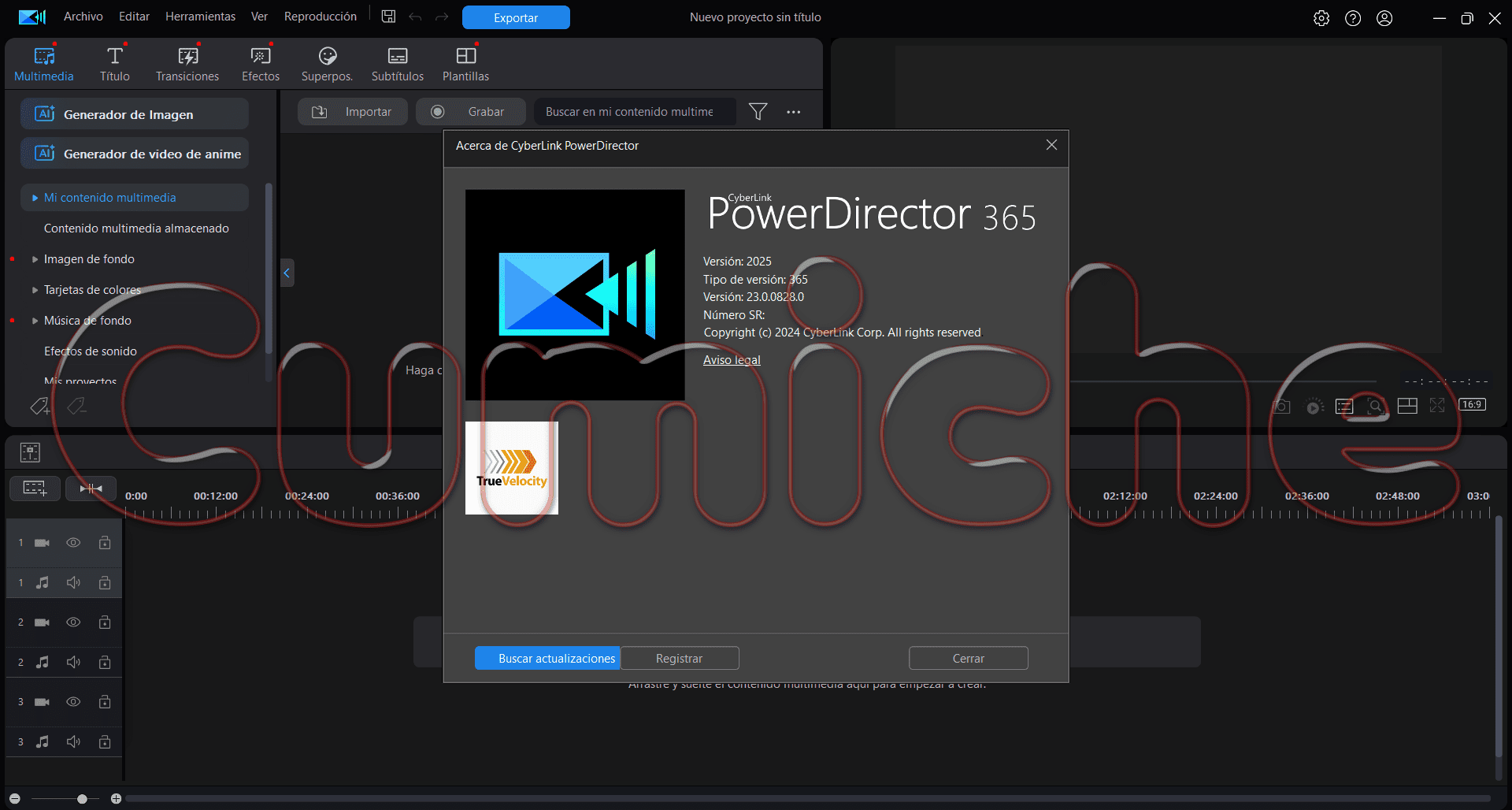
Task: Open the Superpos. tab
Action: pos(327,65)
